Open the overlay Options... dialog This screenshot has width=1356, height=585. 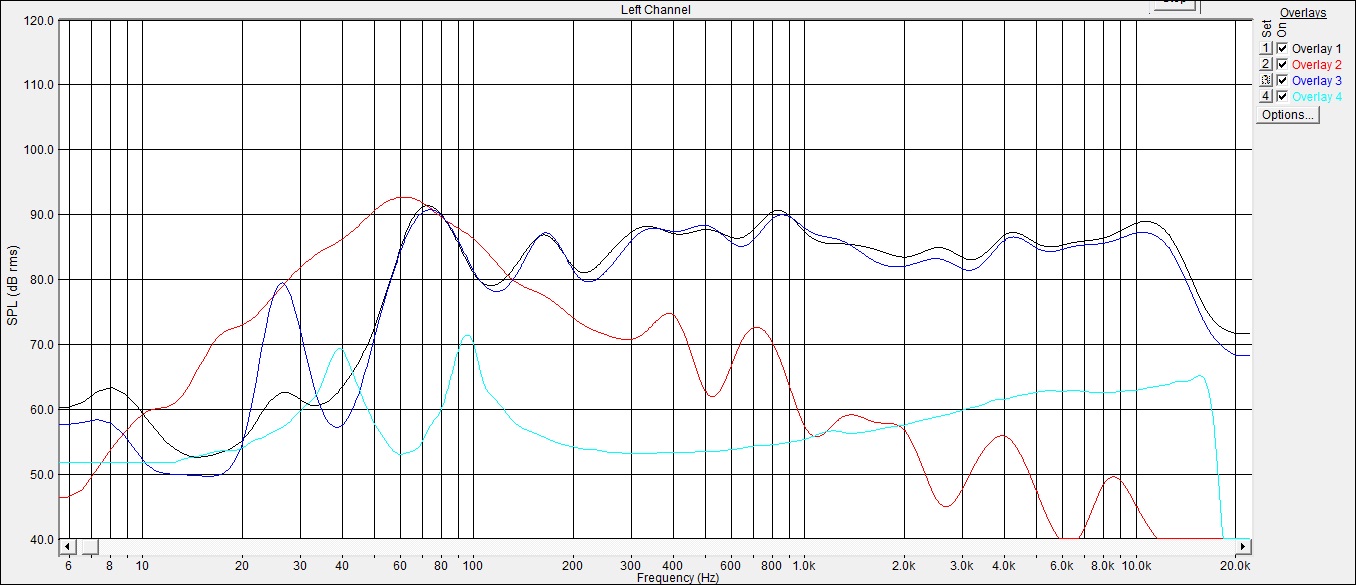[1288, 115]
